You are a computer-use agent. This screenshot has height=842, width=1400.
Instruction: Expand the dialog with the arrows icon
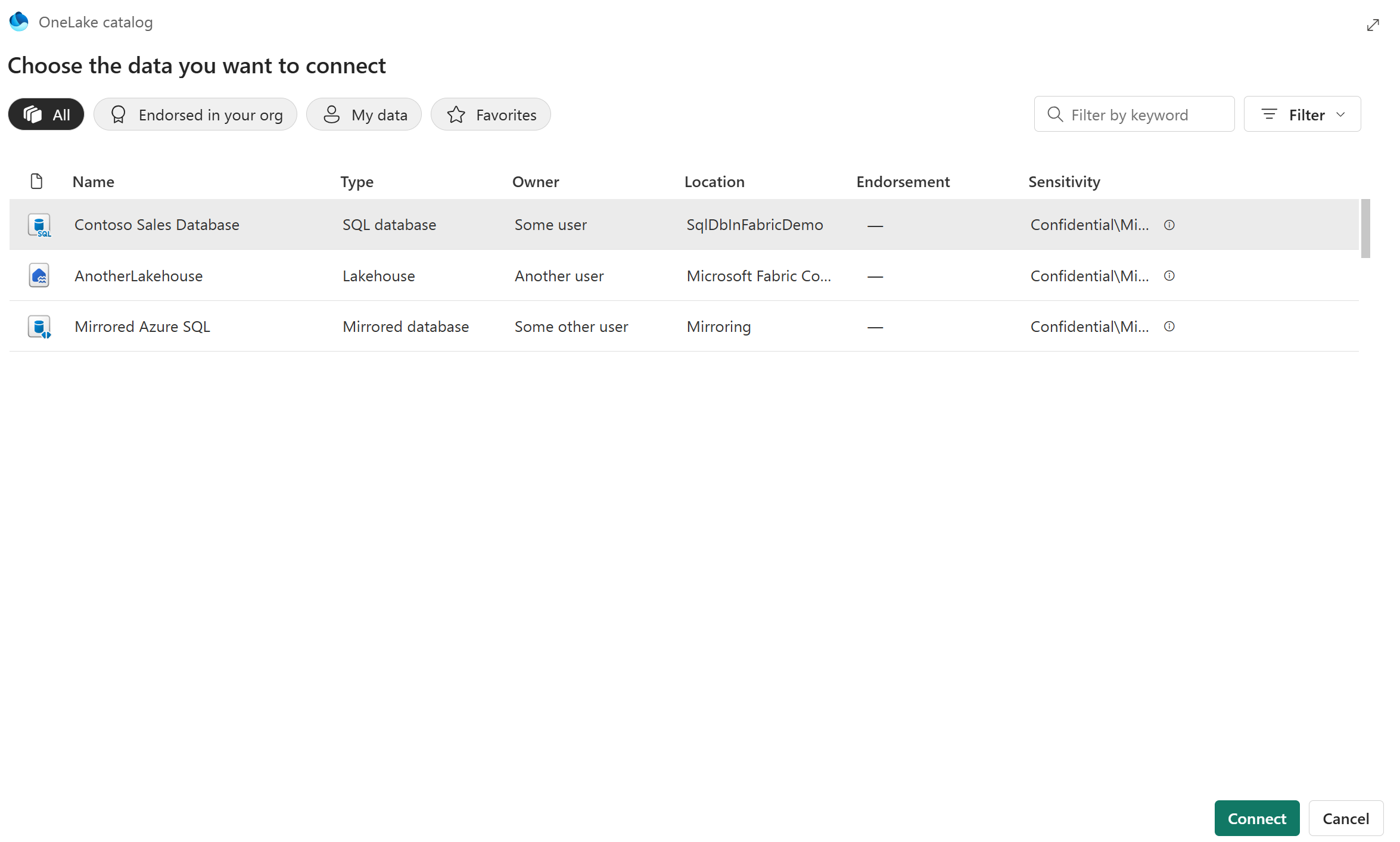(1373, 25)
